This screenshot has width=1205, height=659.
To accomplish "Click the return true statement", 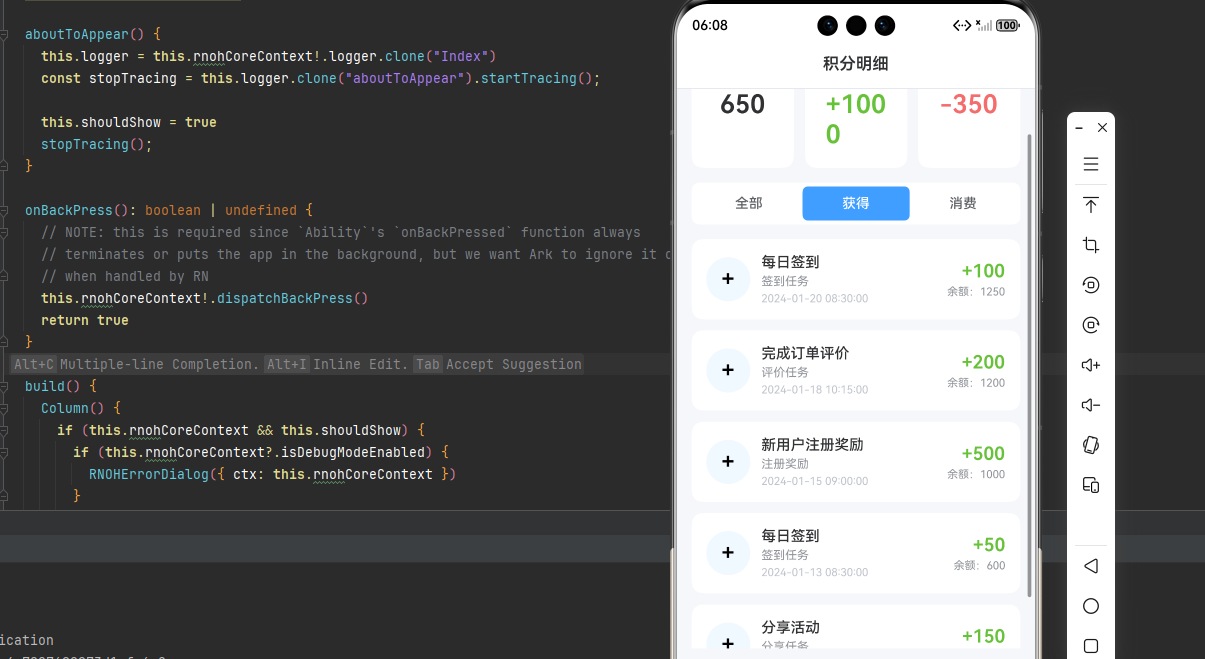I will click(x=85, y=320).
